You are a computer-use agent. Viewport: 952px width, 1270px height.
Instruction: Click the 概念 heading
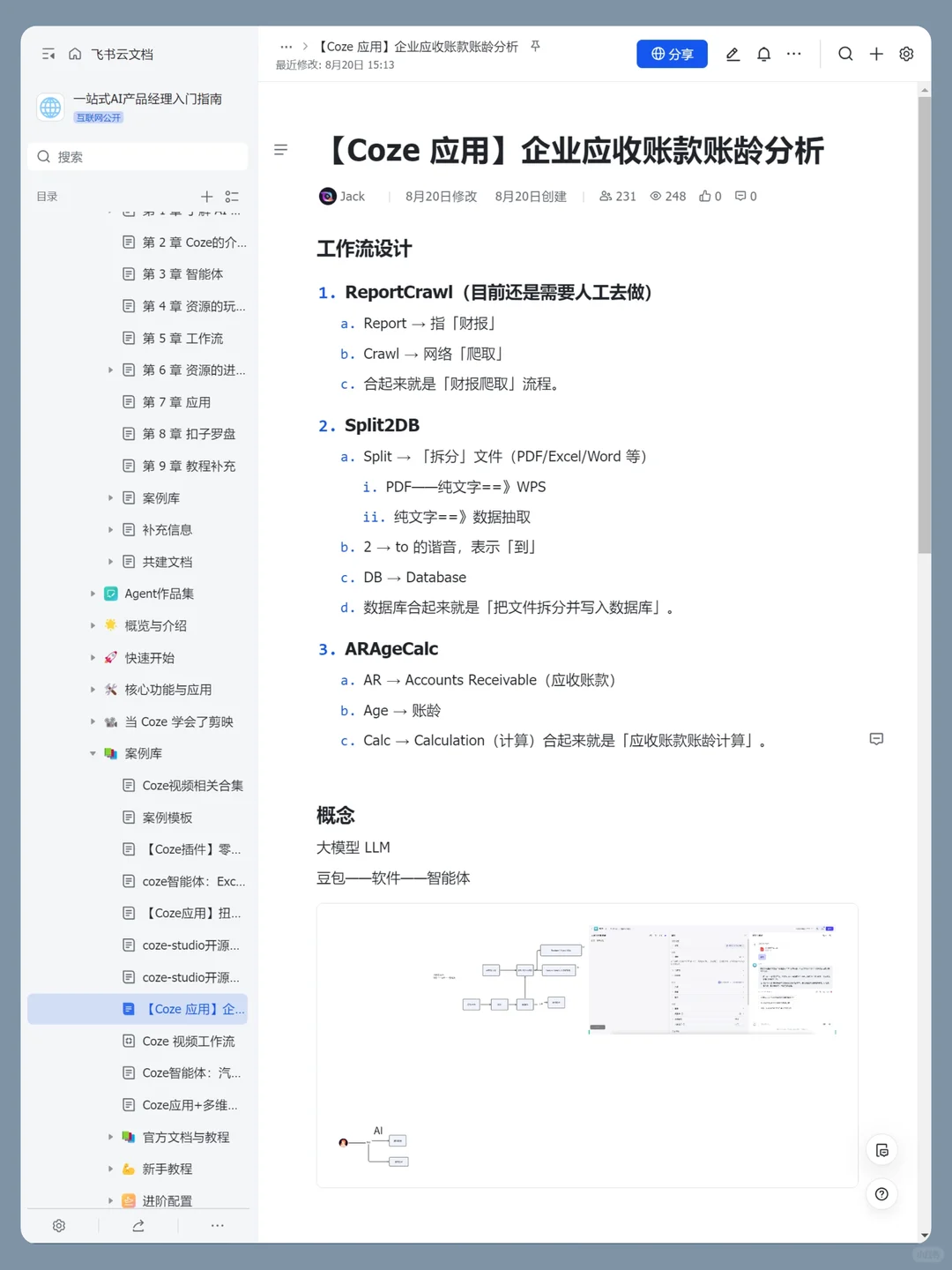tap(336, 815)
